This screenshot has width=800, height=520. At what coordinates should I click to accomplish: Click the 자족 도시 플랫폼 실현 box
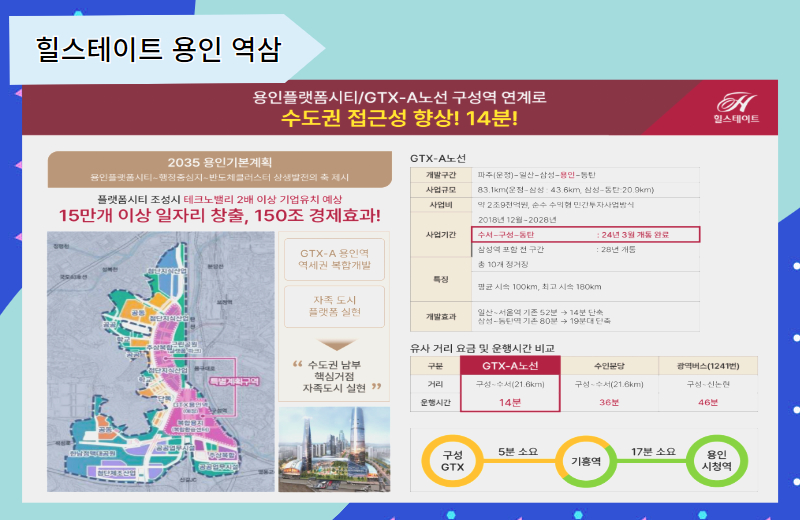tap(334, 306)
